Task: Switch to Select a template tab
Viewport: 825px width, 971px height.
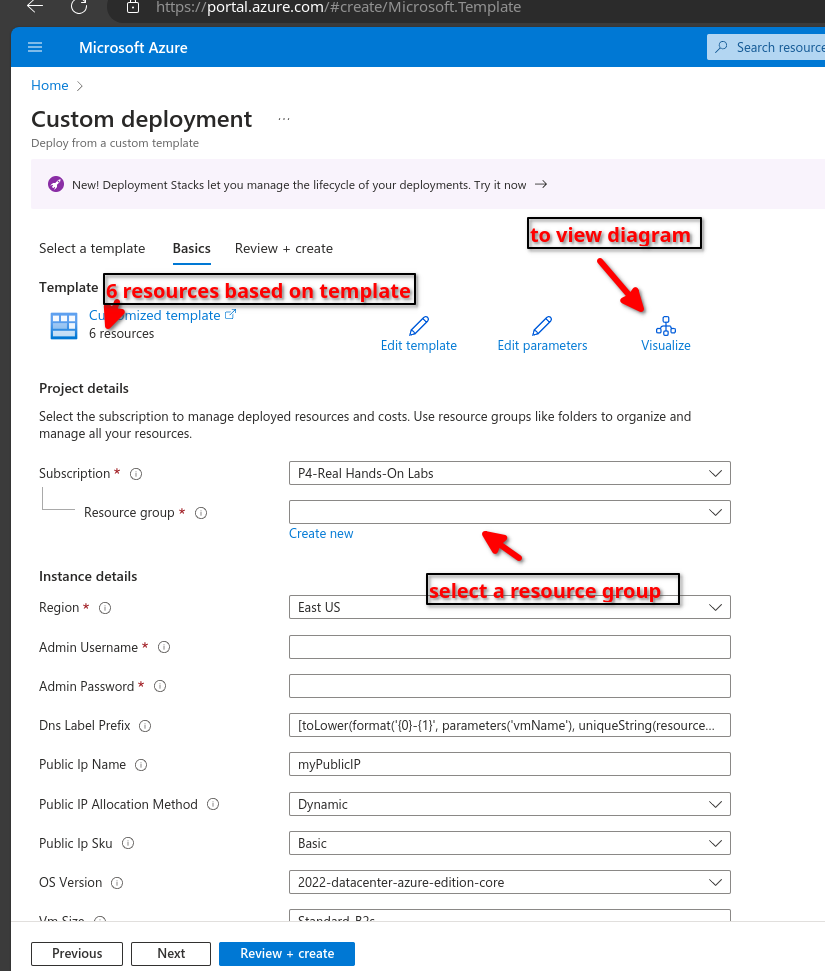Action: click(92, 248)
